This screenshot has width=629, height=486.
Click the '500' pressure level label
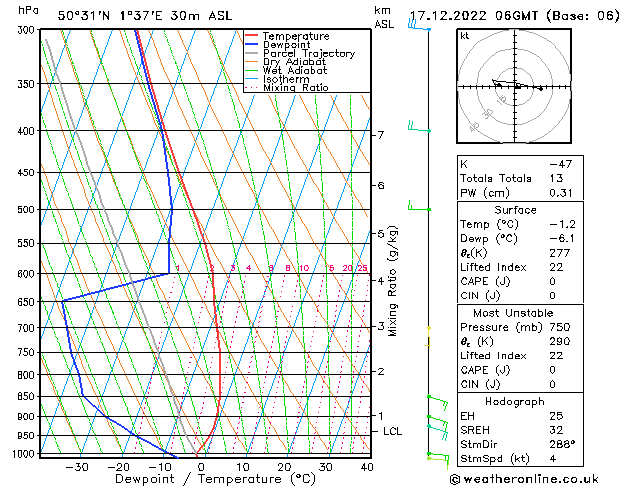point(28,209)
